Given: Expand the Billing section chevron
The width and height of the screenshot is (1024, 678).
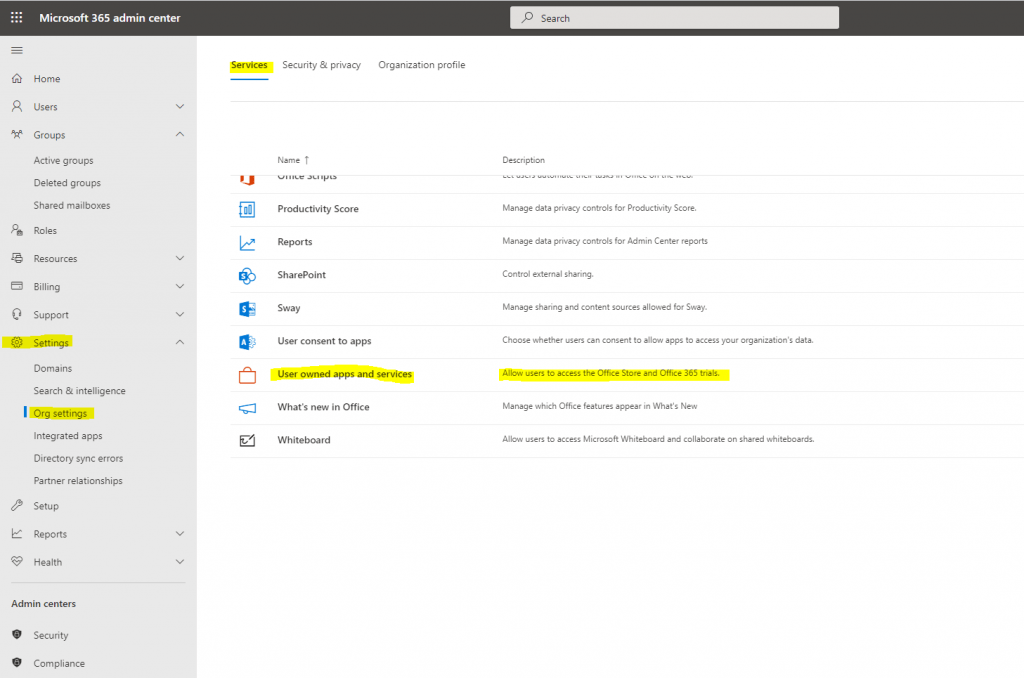Looking at the screenshot, I should coord(180,286).
